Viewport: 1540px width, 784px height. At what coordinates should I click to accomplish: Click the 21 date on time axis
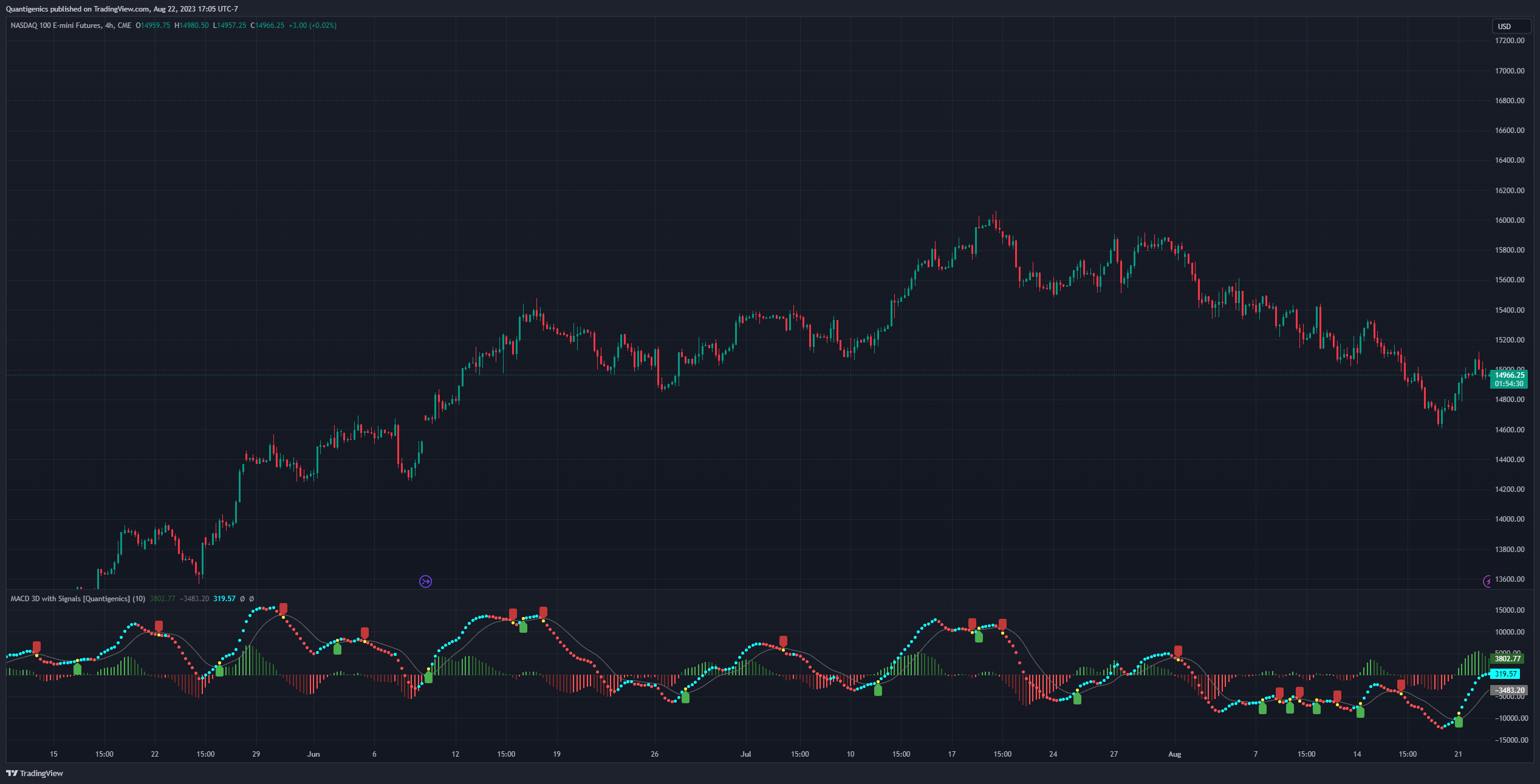click(1458, 754)
